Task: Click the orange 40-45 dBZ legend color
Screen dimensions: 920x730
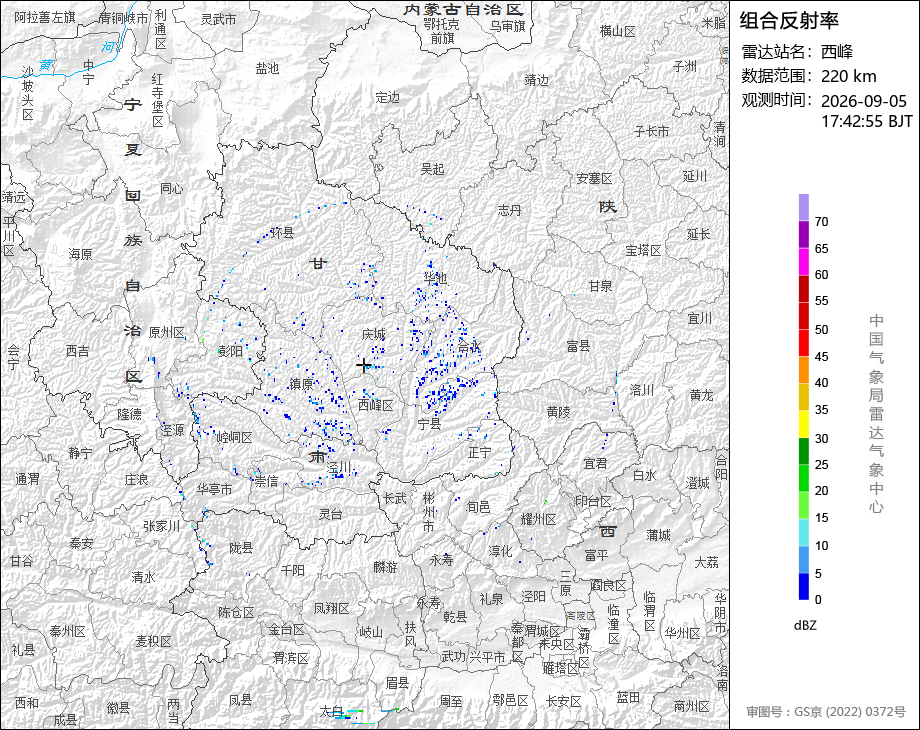Action: tap(804, 370)
